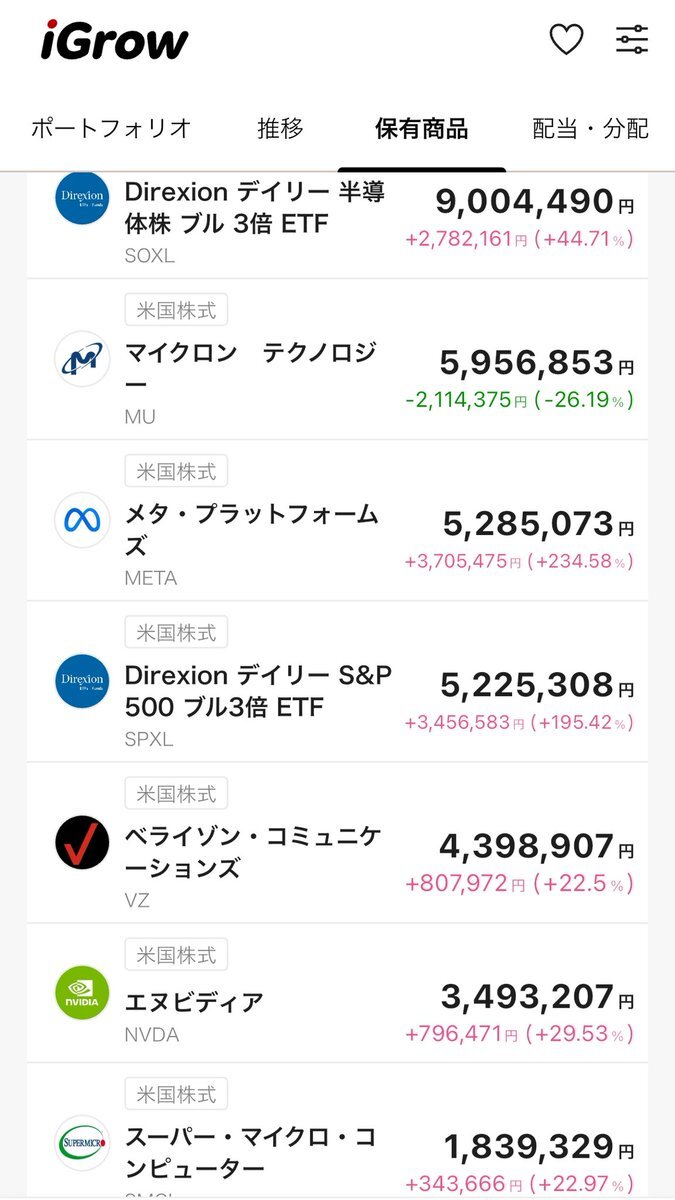The height and width of the screenshot is (1200, 675).
Task: Tap the Micron Technology logo icon
Action: (x=82, y=358)
